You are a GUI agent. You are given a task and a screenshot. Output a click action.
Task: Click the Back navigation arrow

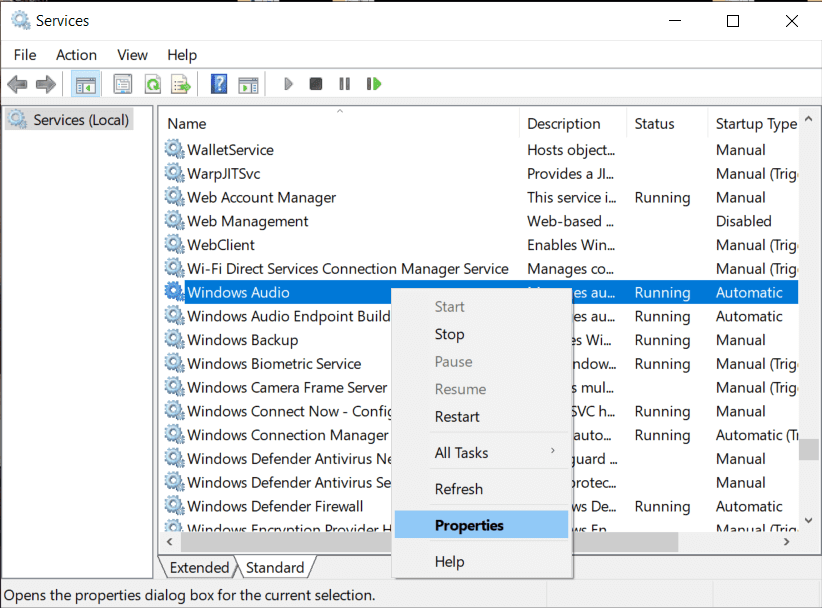coord(17,83)
